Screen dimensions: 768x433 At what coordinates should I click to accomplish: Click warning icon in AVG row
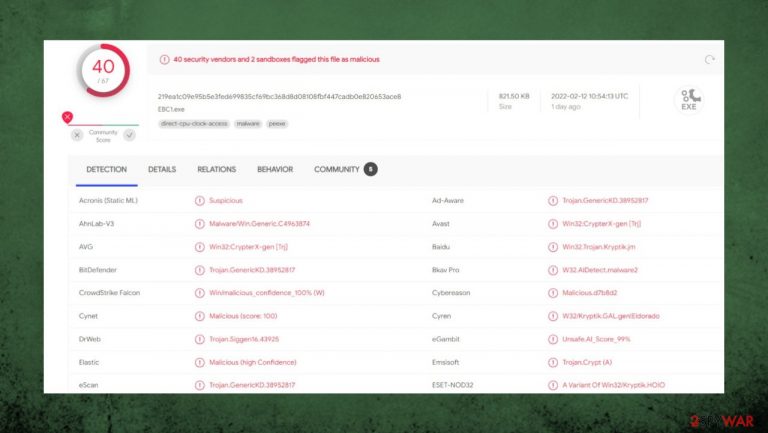click(x=199, y=247)
